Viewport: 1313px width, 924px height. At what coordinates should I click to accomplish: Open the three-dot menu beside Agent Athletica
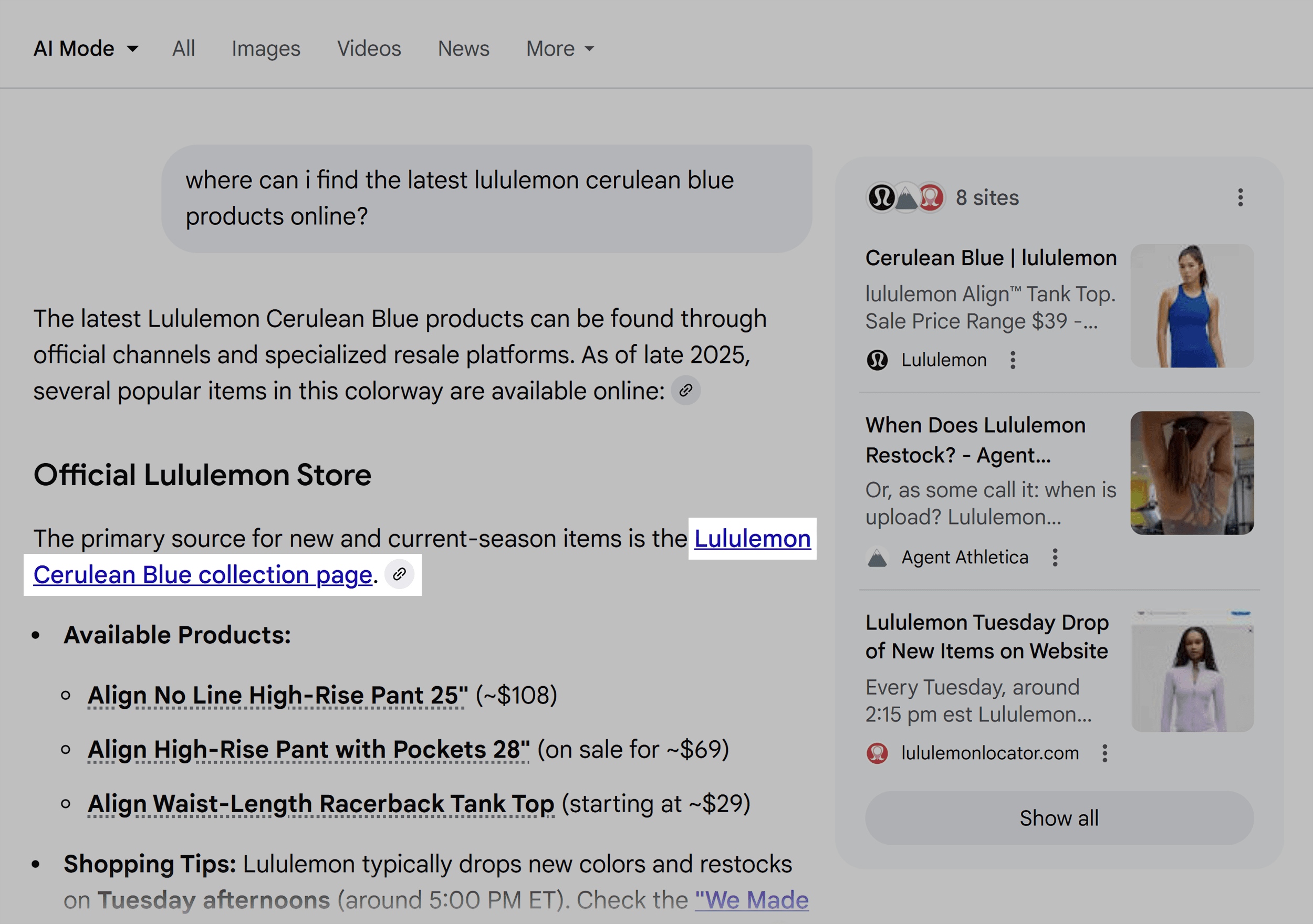click(1055, 557)
